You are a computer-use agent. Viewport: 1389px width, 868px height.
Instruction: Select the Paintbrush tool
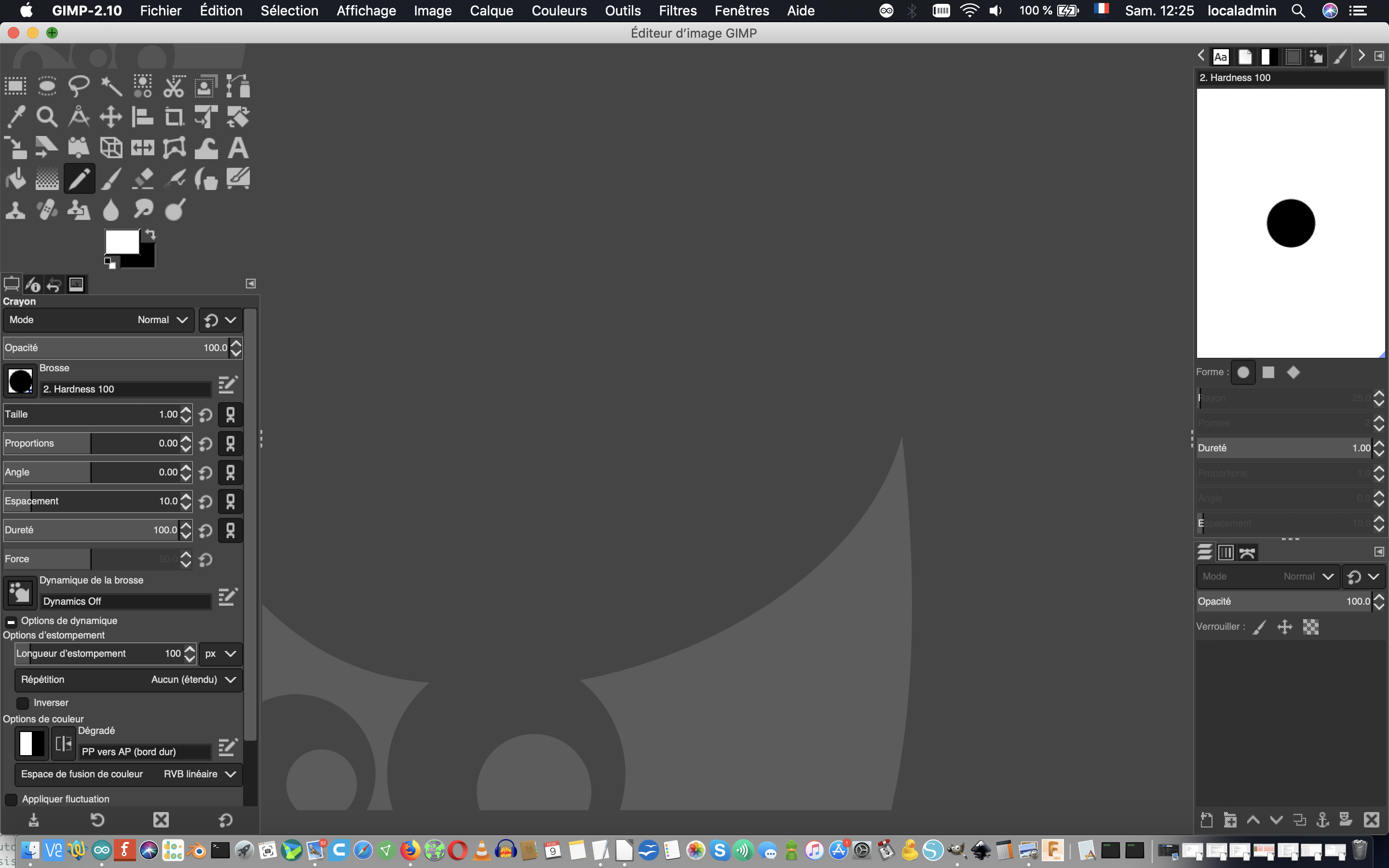coord(111,179)
